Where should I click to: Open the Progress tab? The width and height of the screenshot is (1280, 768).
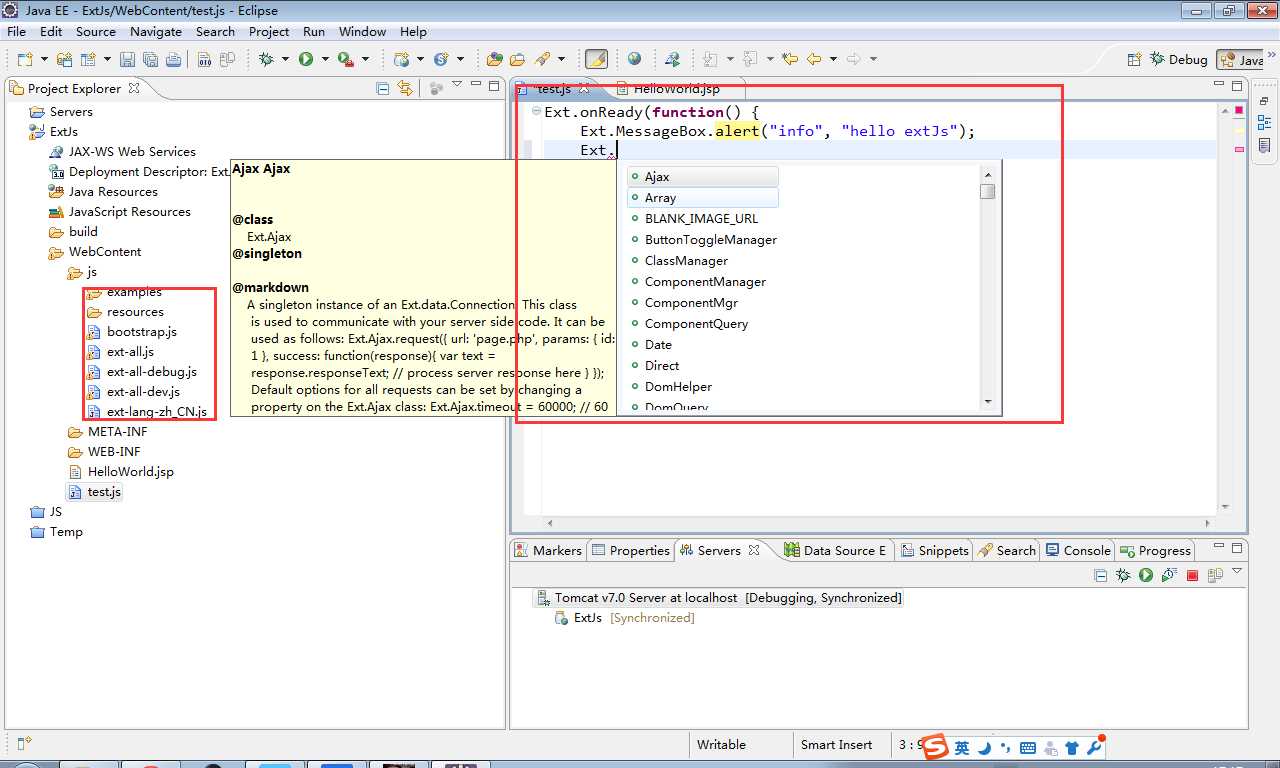pos(1156,550)
